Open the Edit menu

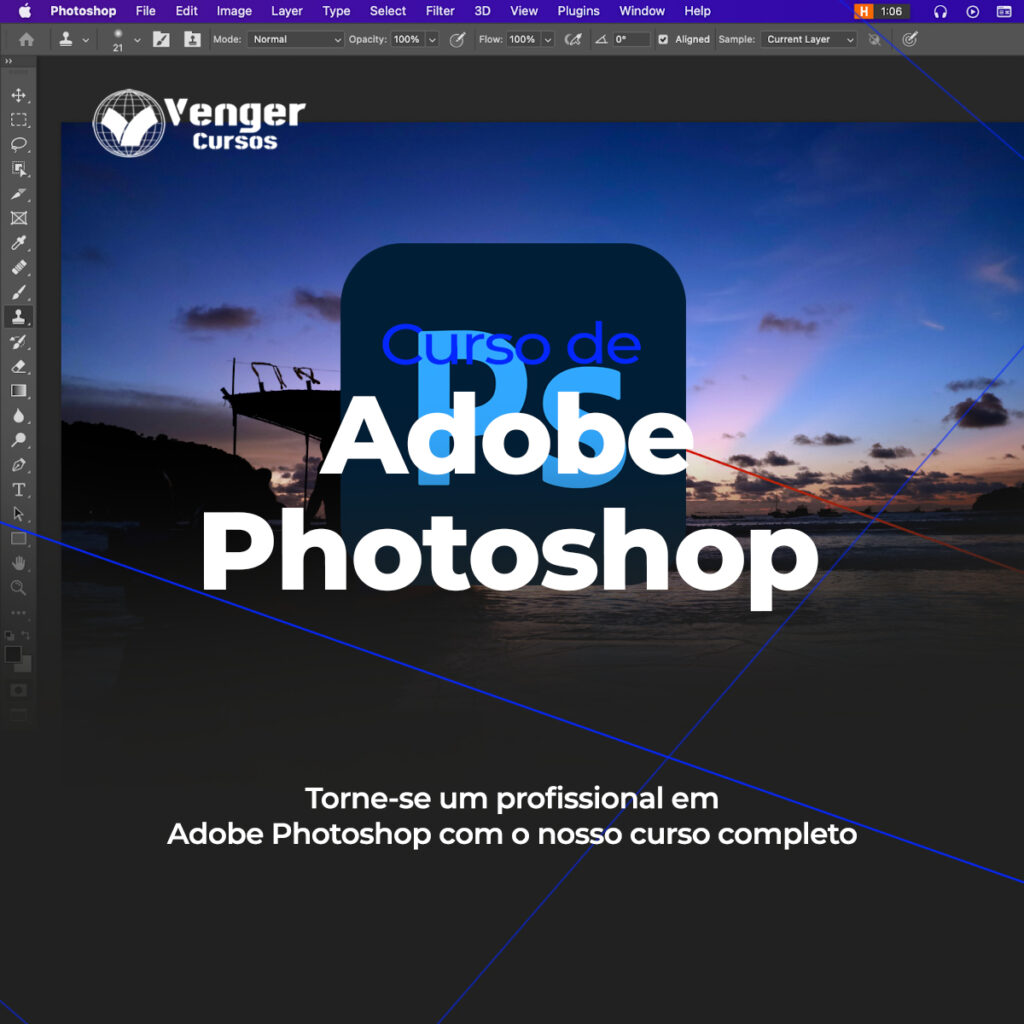pos(186,11)
